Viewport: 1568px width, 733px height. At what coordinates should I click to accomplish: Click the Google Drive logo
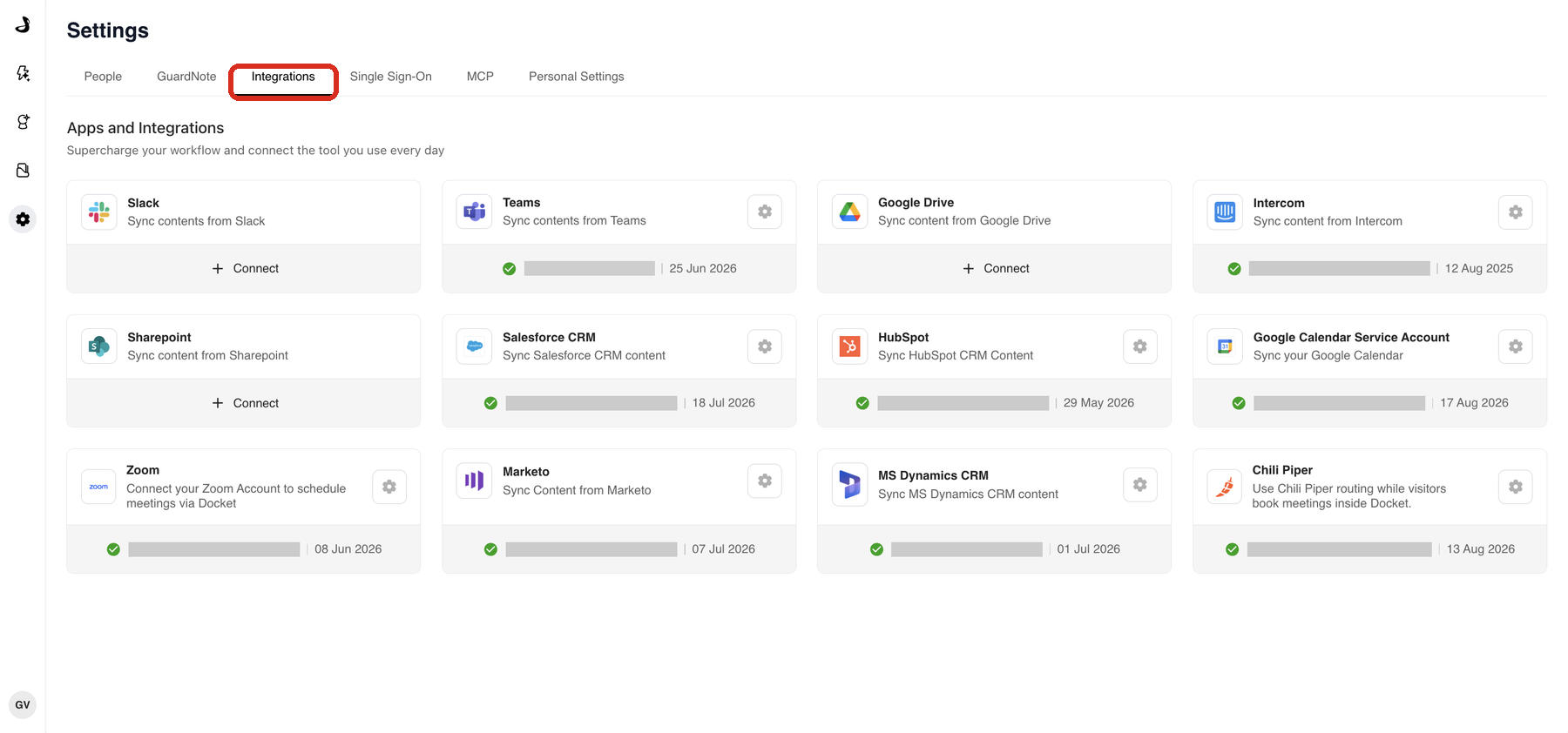click(x=850, y=212)
